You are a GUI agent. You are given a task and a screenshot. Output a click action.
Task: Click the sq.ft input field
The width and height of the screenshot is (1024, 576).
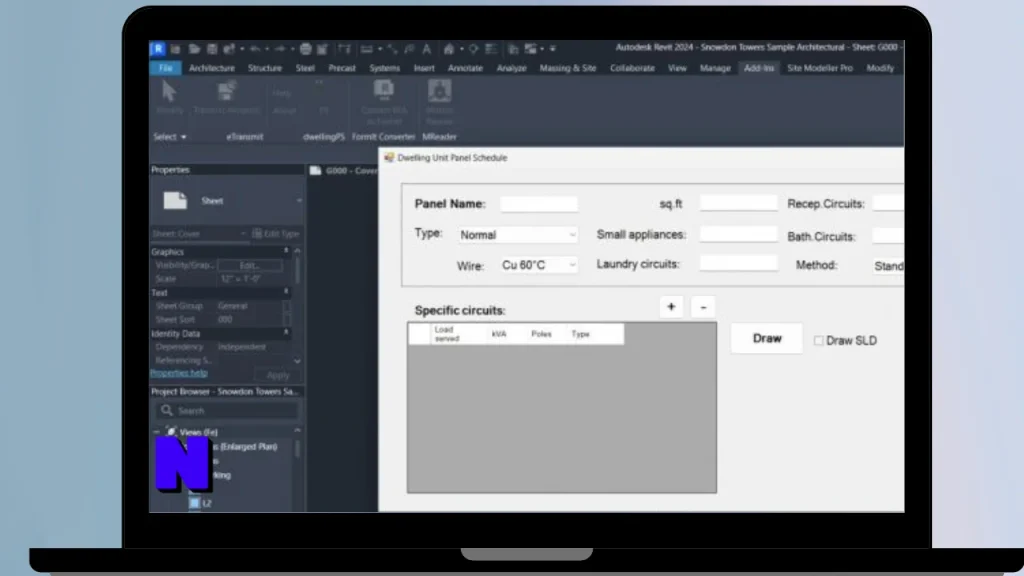pos(738,204)
